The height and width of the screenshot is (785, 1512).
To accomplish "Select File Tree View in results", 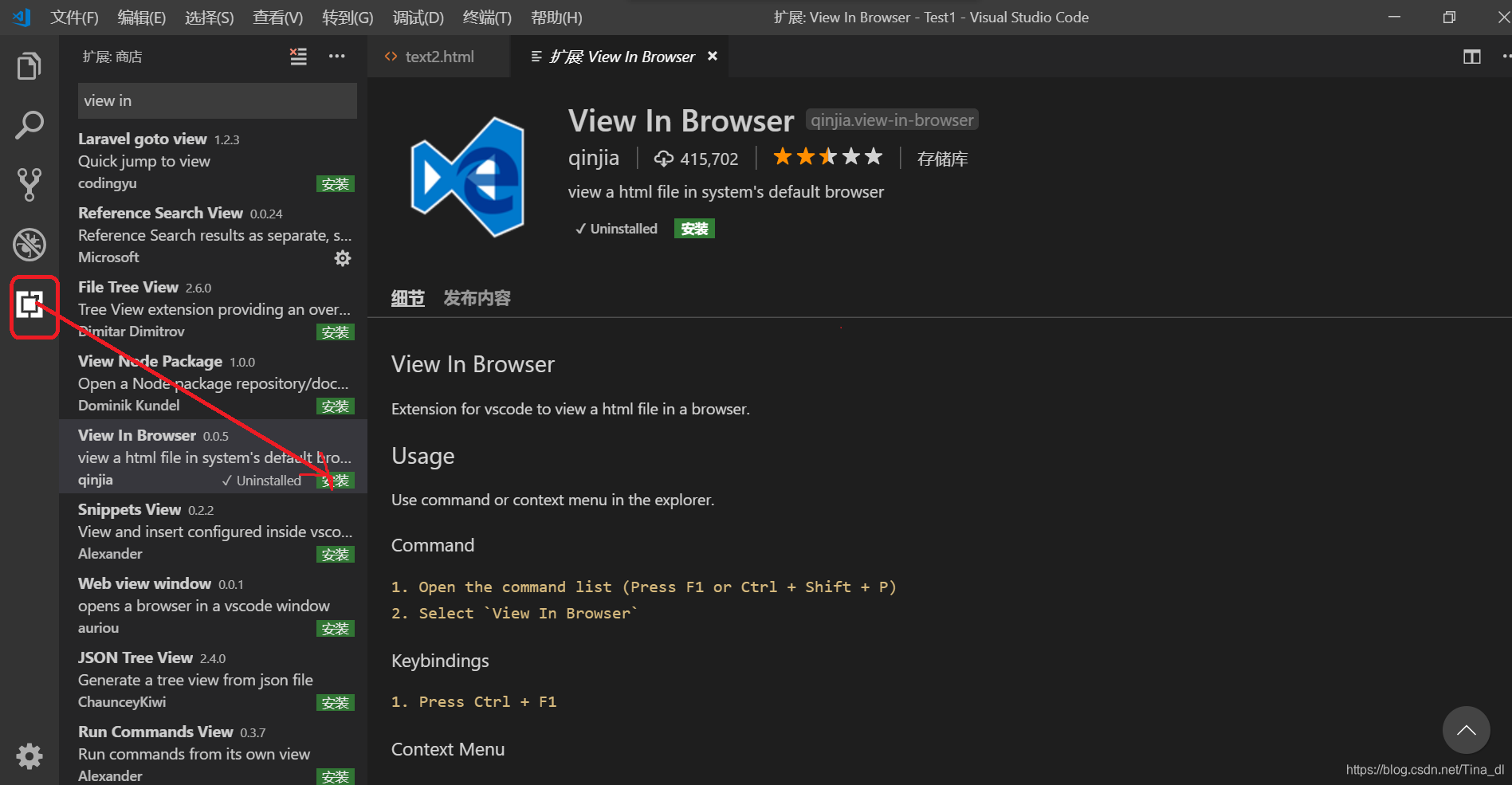I will tap(214, 308).
